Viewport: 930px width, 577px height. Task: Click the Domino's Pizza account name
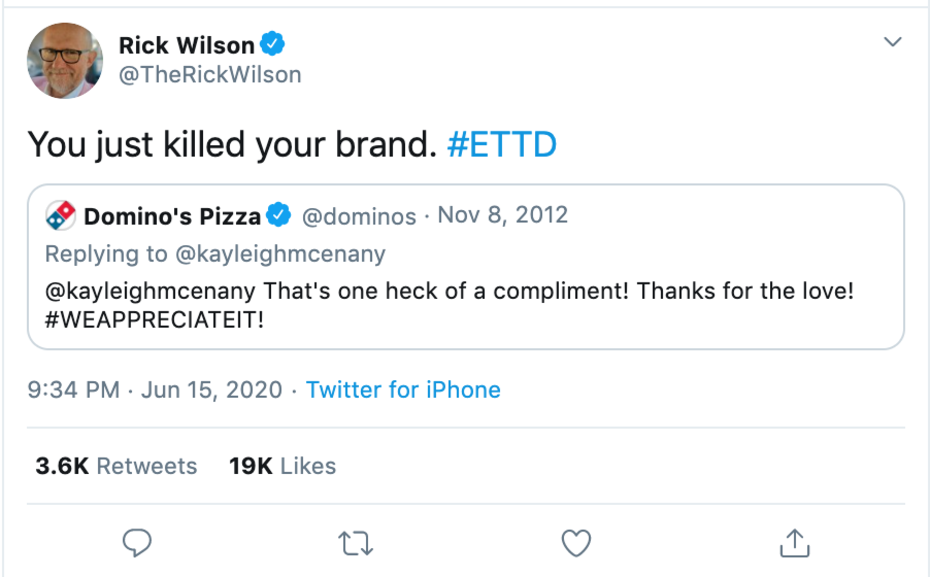172,215
